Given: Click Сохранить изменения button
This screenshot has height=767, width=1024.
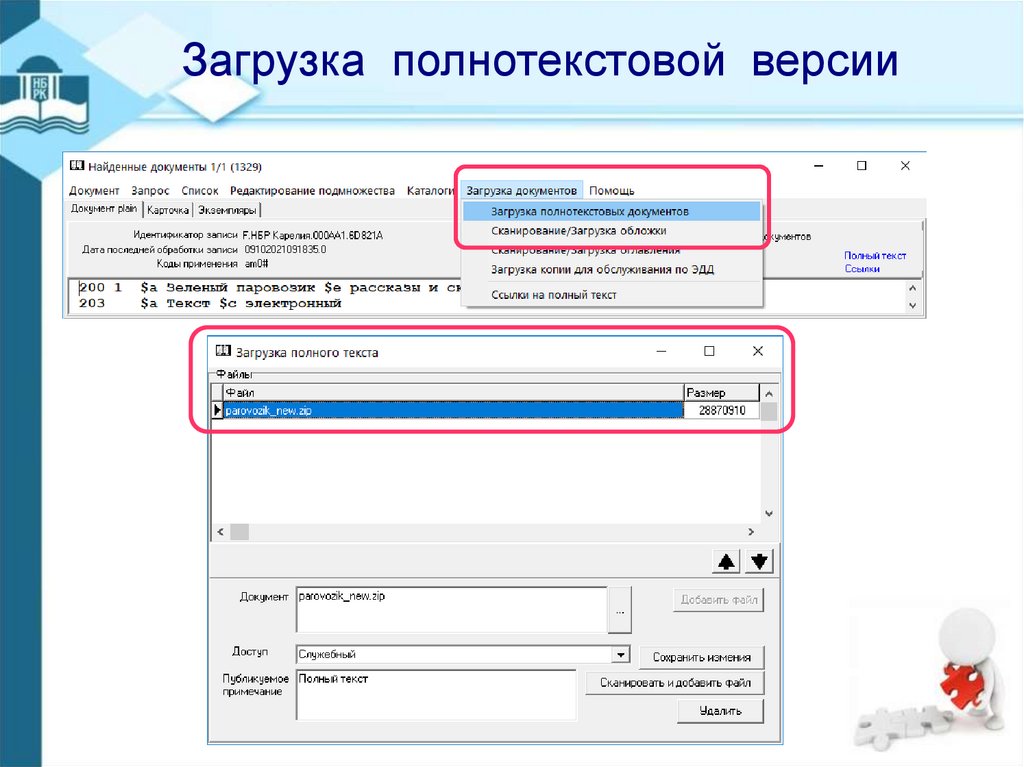Looking at the screenshot, I should pos(701,657).
